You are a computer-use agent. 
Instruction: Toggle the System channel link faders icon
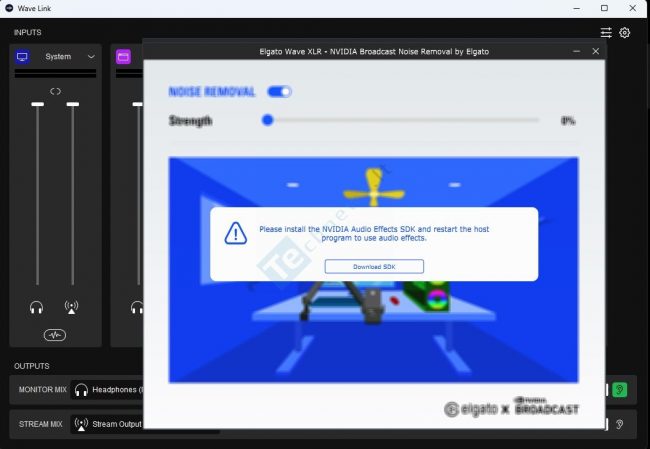[55, 91]
